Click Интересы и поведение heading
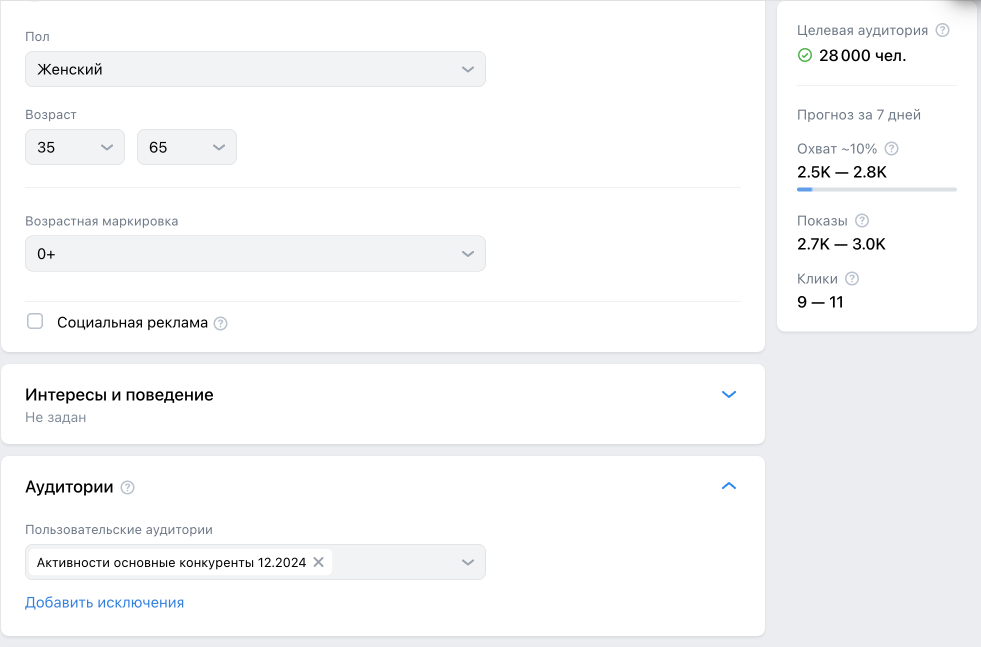981x647 pixels. click(x=119, y=395)
